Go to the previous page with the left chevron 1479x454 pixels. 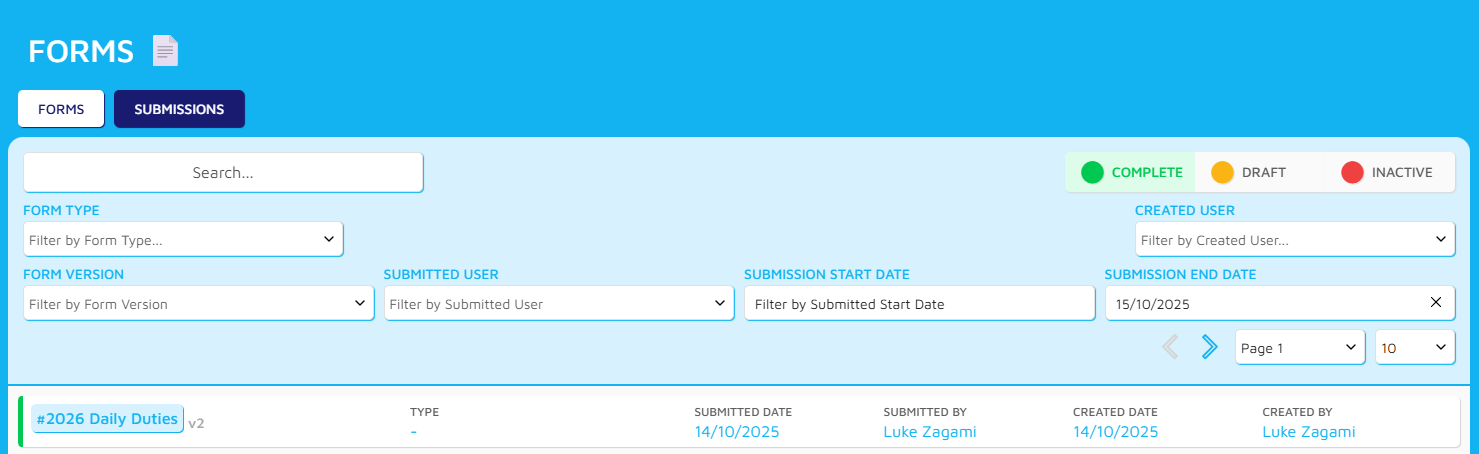click(1170, 347)
